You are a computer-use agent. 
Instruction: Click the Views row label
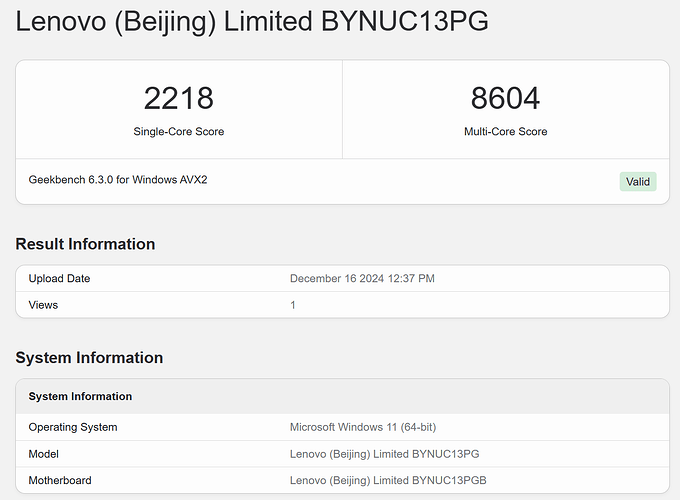[x=43, y=305]
